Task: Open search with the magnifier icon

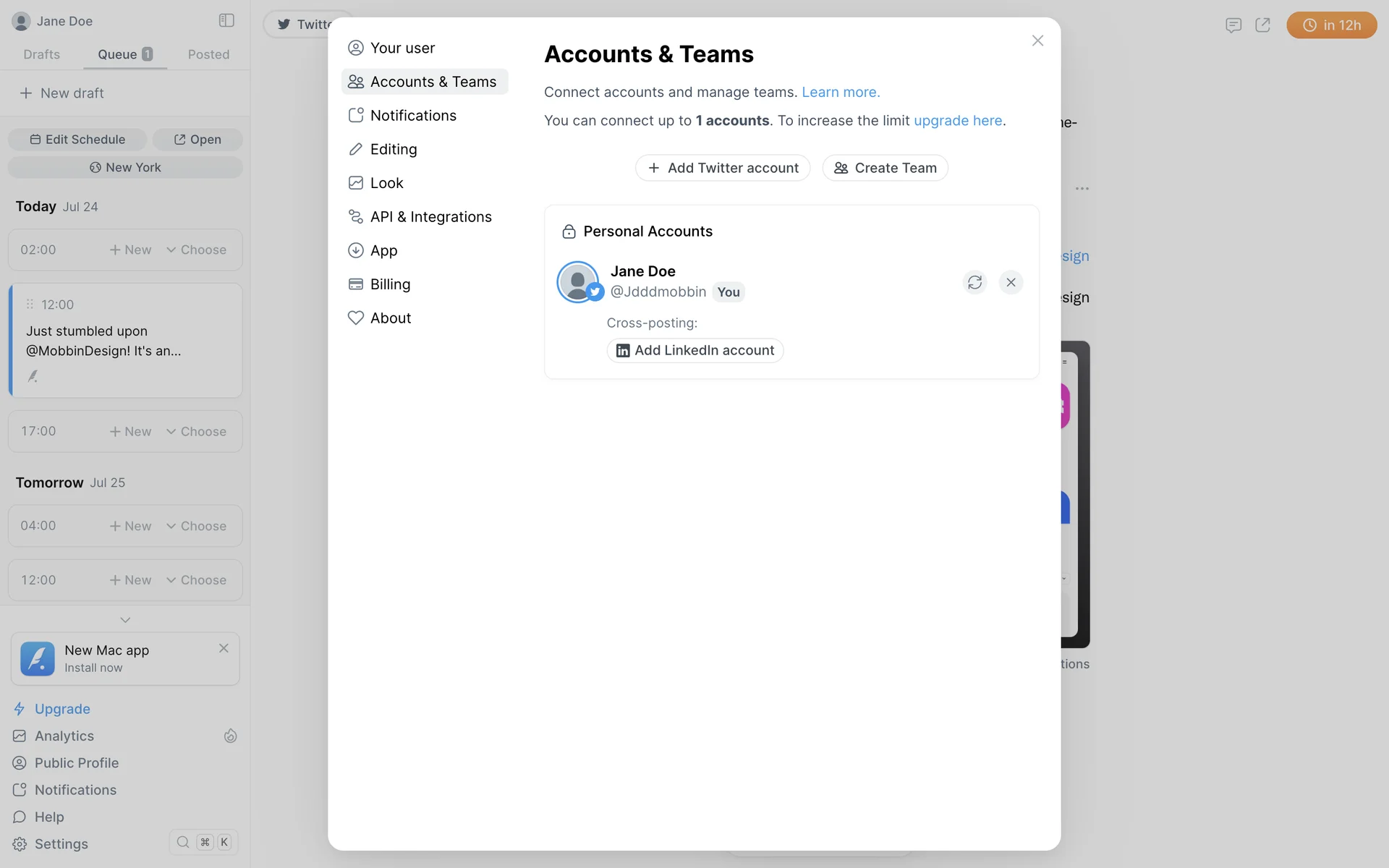Action: pos(183,842)
